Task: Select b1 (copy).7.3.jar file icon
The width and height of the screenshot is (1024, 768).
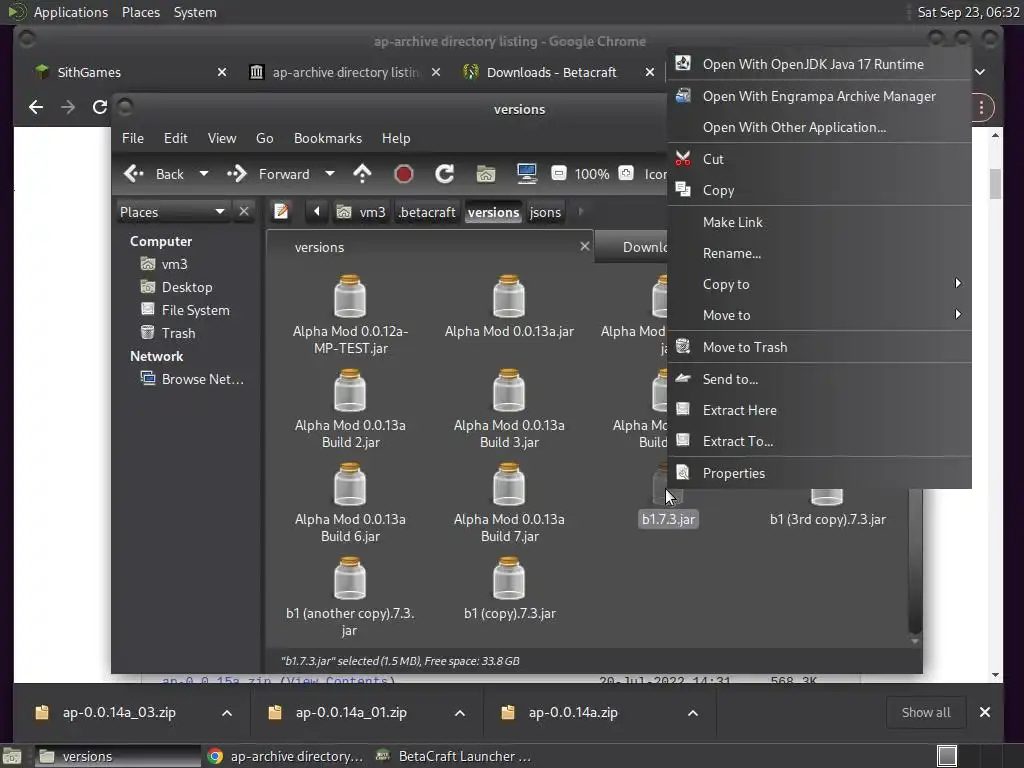Action: 509,578
